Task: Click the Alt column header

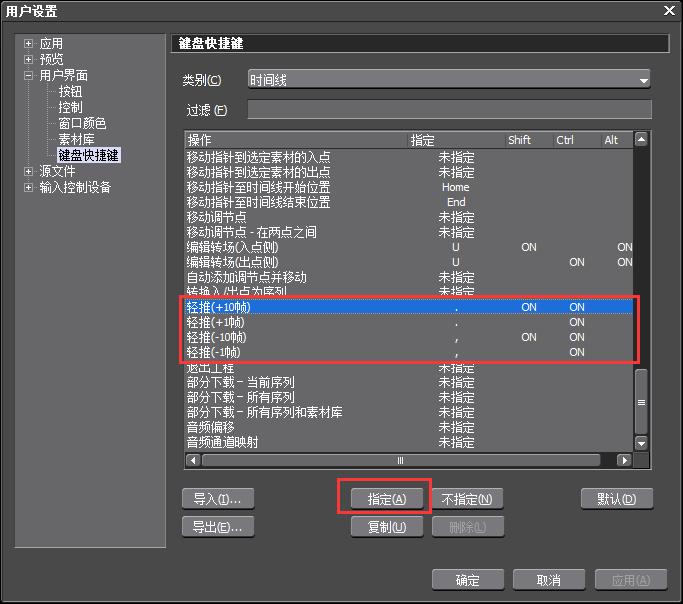Action: (x=617, y=140)
